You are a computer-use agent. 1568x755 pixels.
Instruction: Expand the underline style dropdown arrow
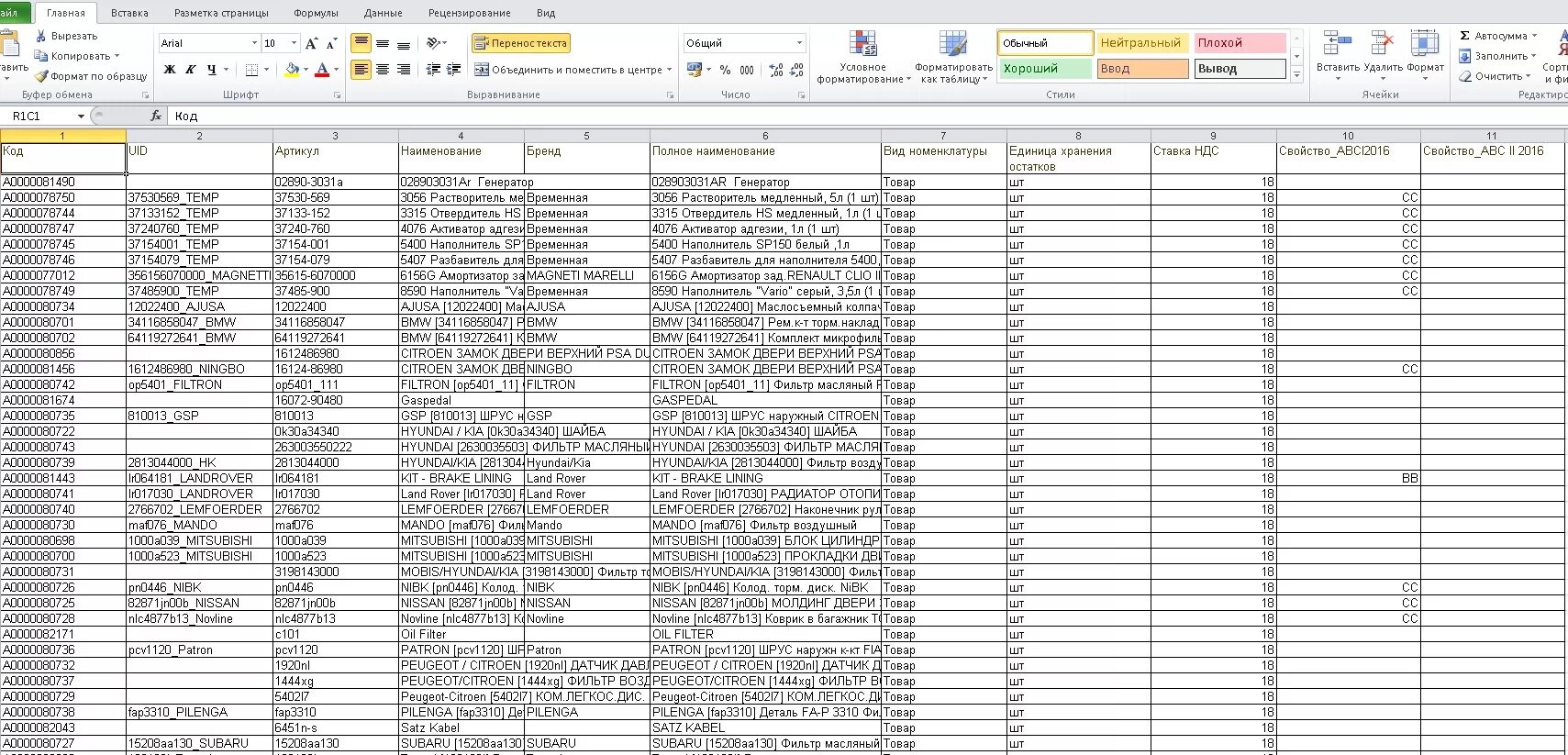[x=227, y=70]
